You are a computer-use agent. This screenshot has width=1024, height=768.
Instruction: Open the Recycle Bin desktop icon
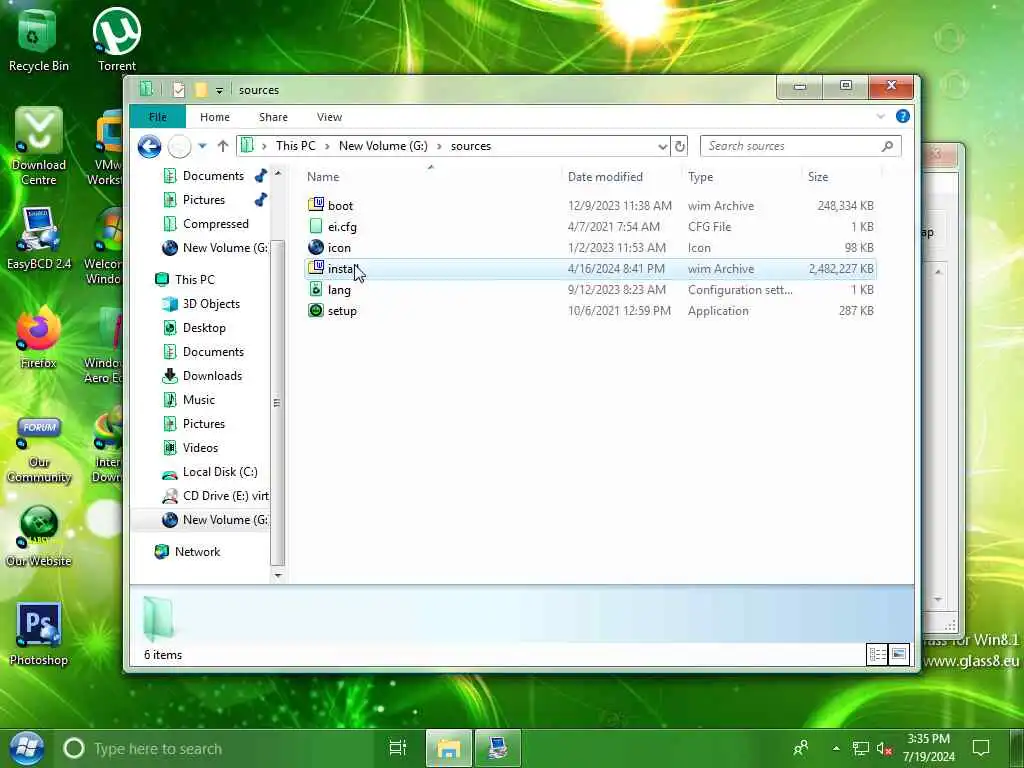click(38, 40)
